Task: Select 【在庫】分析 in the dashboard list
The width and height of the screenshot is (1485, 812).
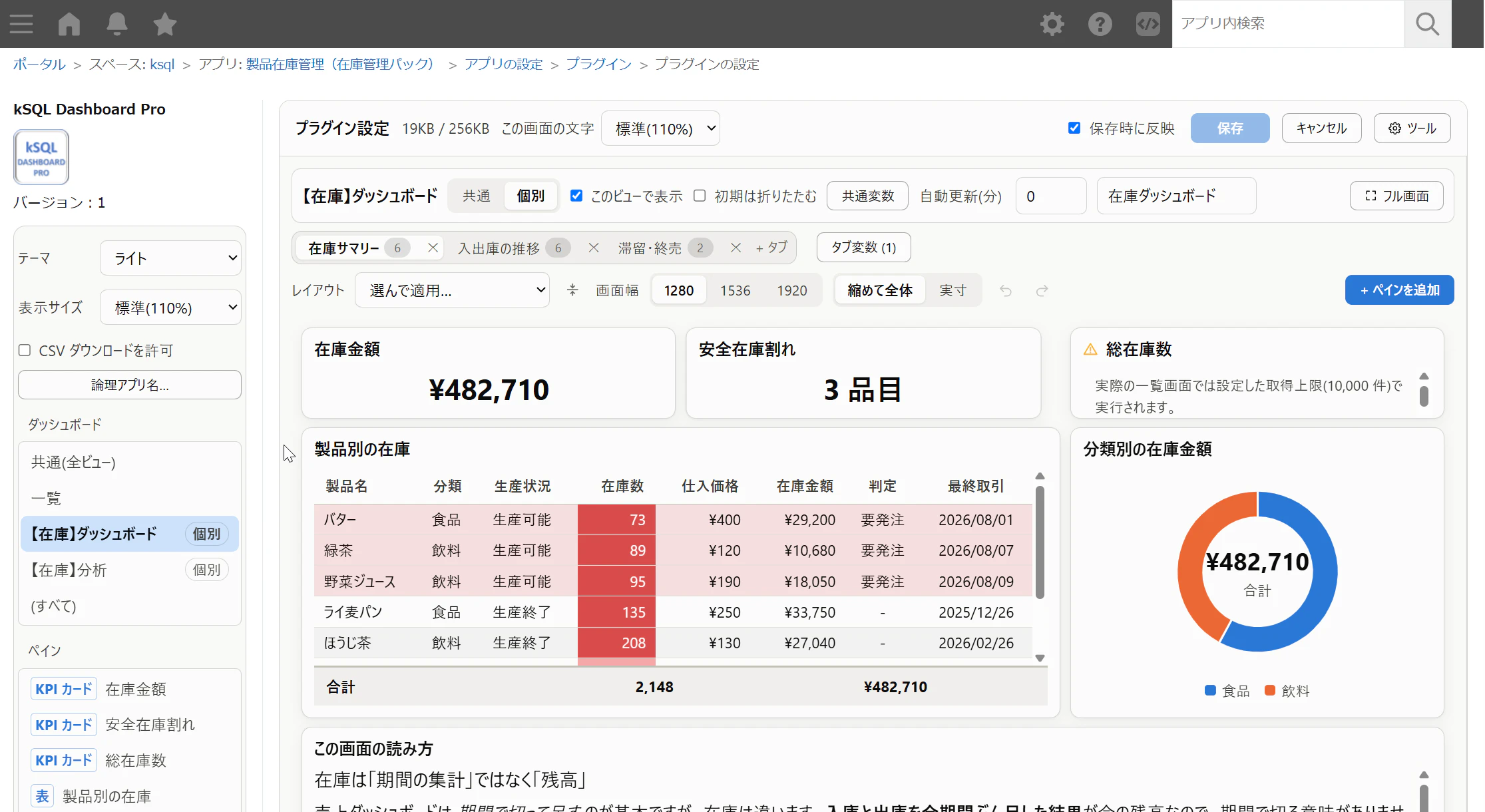Action: click(130, 570)
